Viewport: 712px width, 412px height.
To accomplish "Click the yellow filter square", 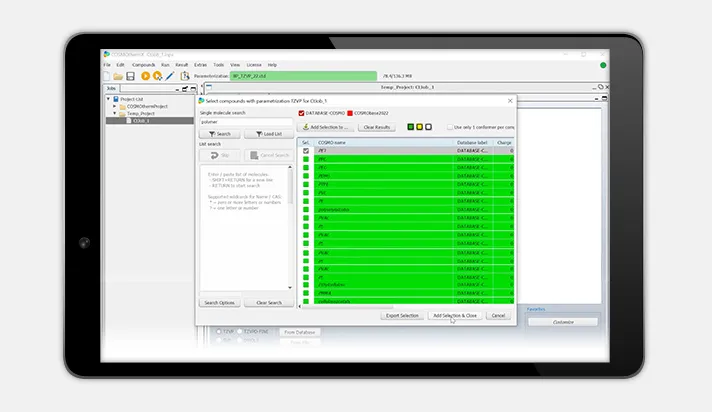I will tap(420, 127).
